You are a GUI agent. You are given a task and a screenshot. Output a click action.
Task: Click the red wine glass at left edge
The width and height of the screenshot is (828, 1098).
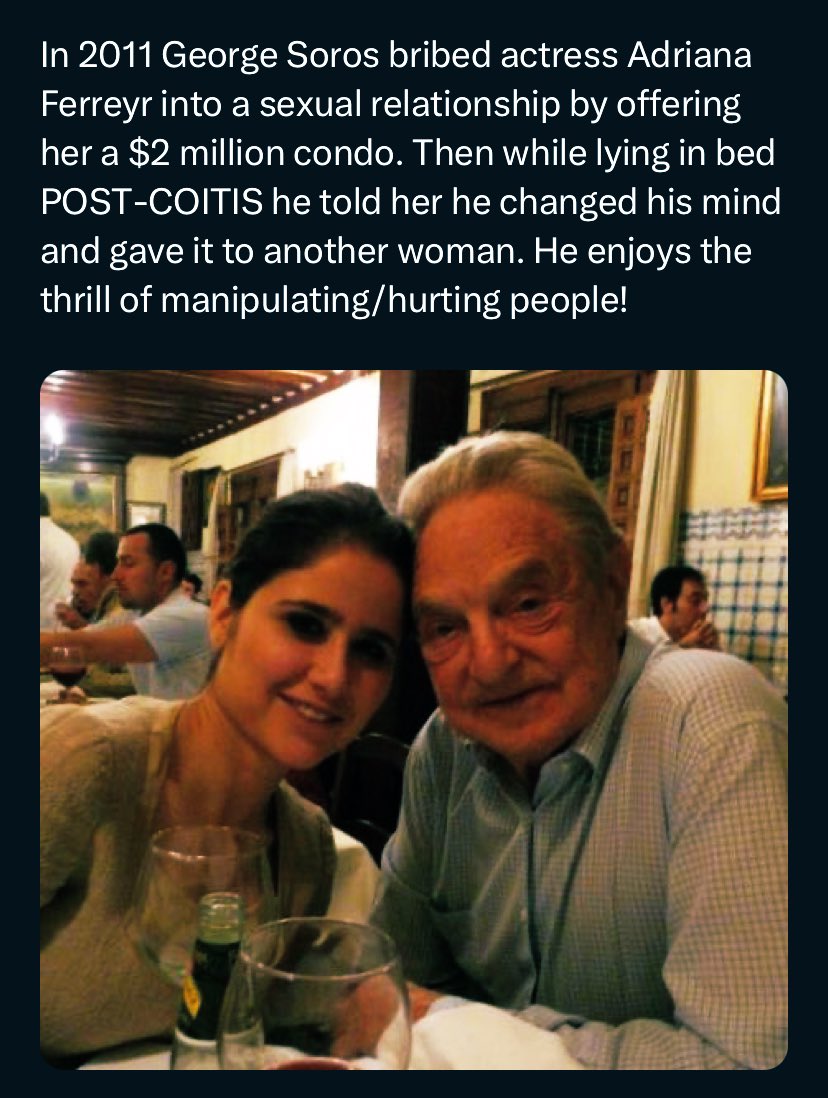pos(68,670)
